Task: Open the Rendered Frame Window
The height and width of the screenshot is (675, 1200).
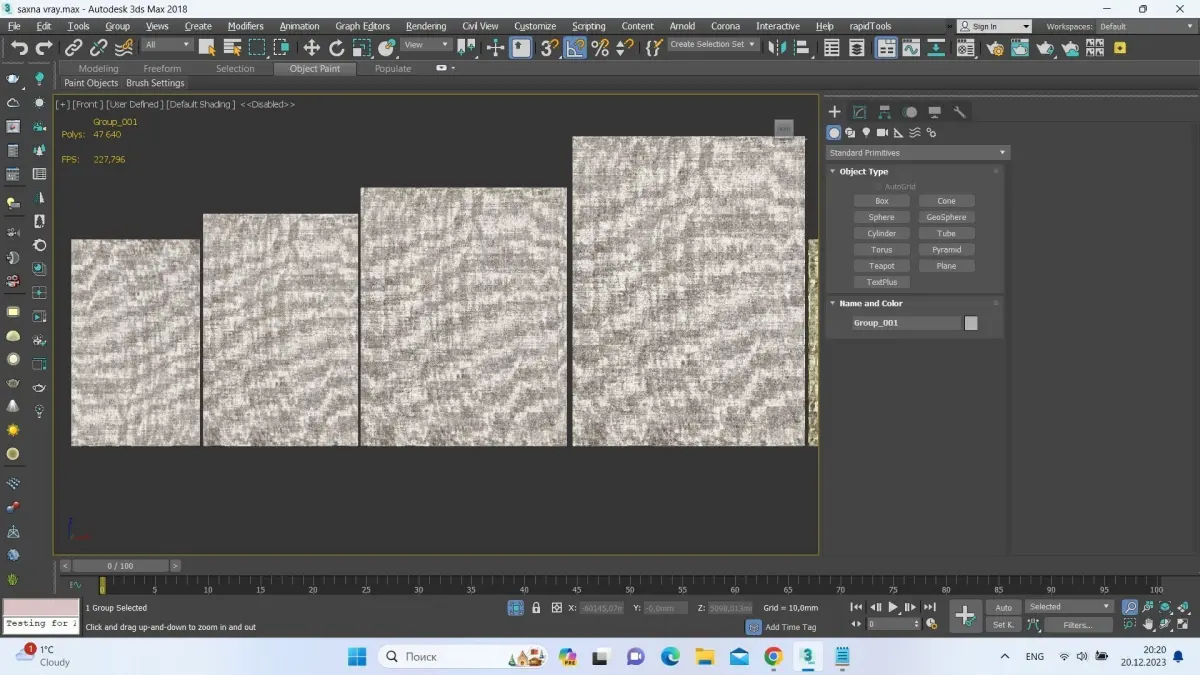Action: (1019, 47)
